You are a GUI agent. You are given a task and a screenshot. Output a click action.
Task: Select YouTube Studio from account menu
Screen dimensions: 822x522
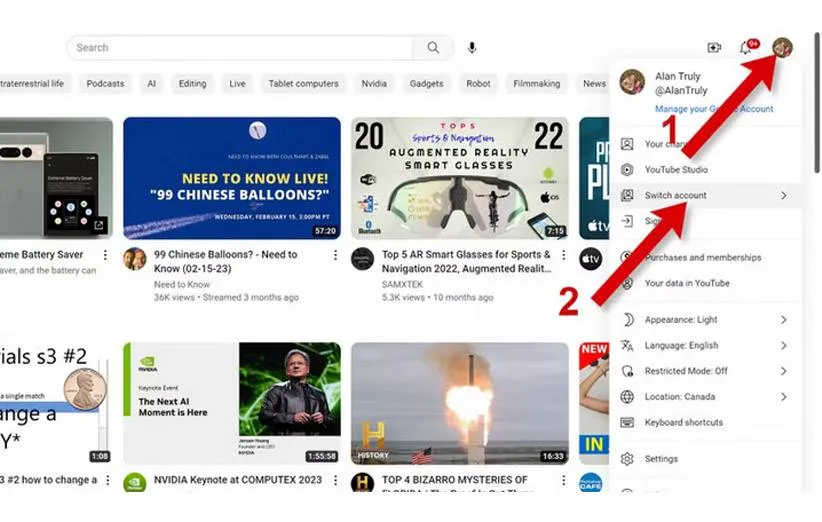[x=676, y=170]
